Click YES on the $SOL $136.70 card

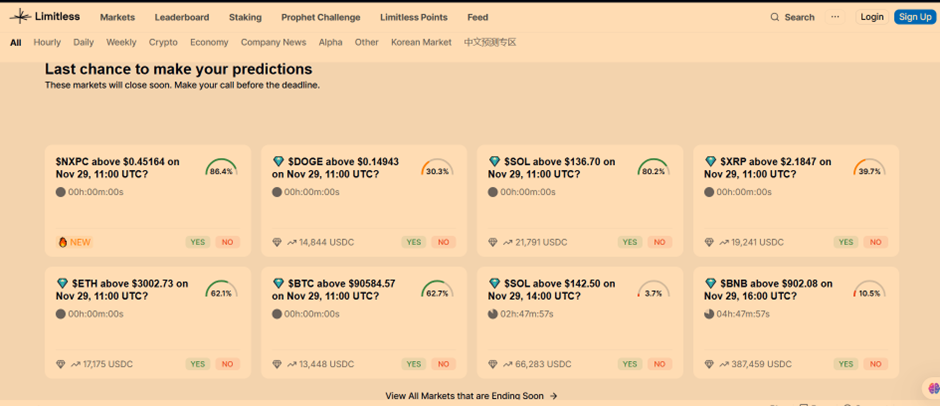[x=629, y=242]
